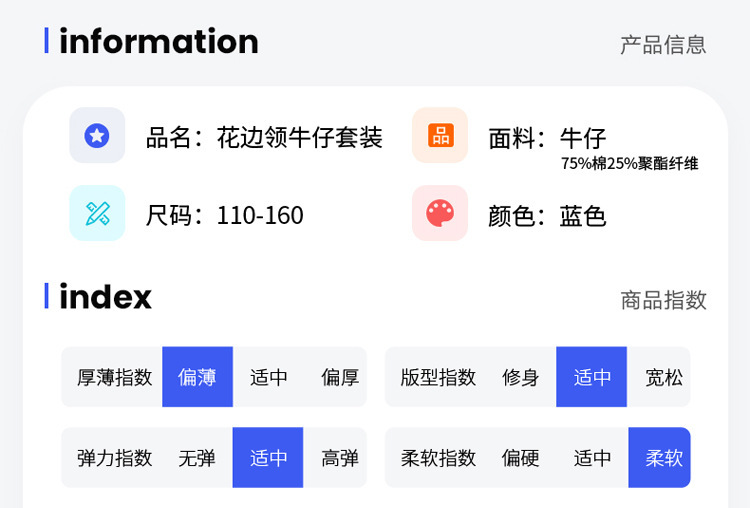Click the orange fabric icon
The width and height of the screenshot is (750, 508).
[440, 136]
